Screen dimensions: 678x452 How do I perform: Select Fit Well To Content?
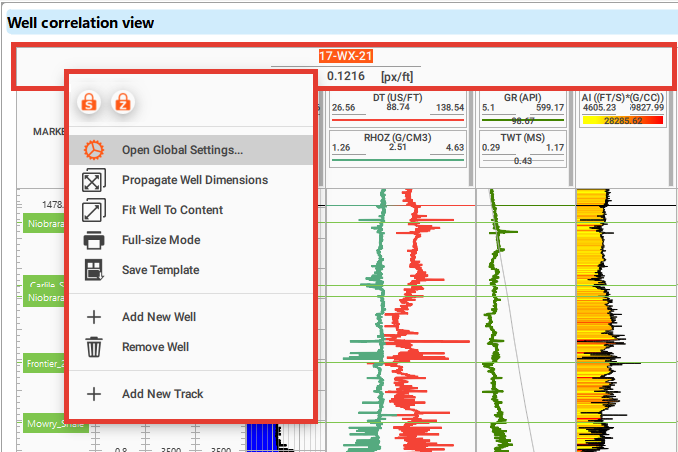coord(191,210)
